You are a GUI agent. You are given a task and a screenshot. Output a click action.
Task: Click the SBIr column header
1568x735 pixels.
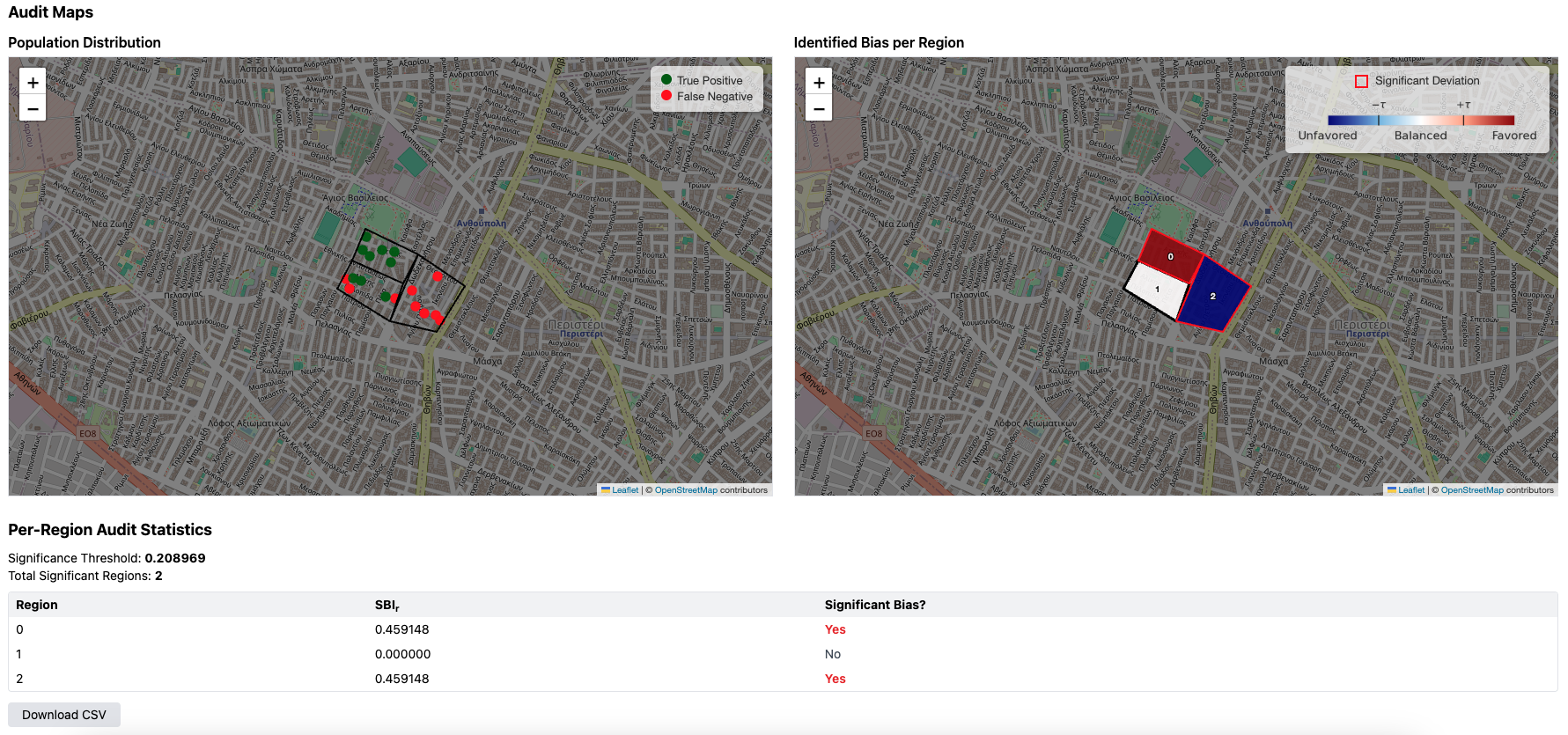coord(387,605)
